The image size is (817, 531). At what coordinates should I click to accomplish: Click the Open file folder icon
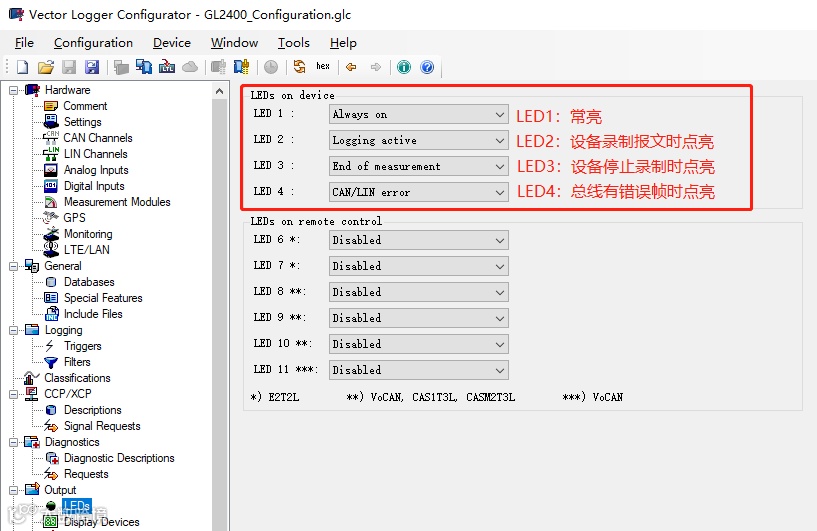tap(46, 67)
